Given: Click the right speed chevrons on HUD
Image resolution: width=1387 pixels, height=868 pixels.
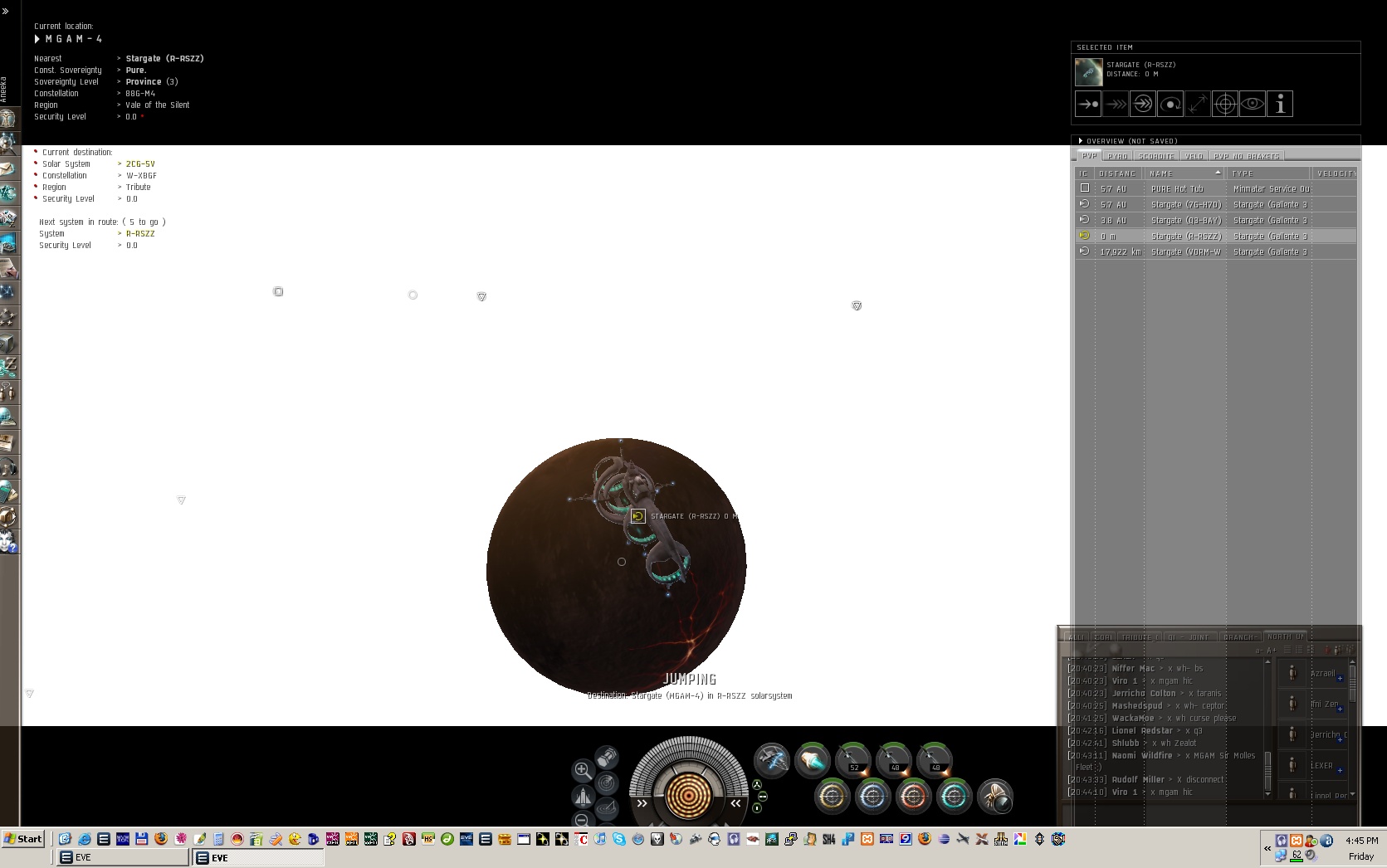Looking at the screenshot, I should pos(735,803).
